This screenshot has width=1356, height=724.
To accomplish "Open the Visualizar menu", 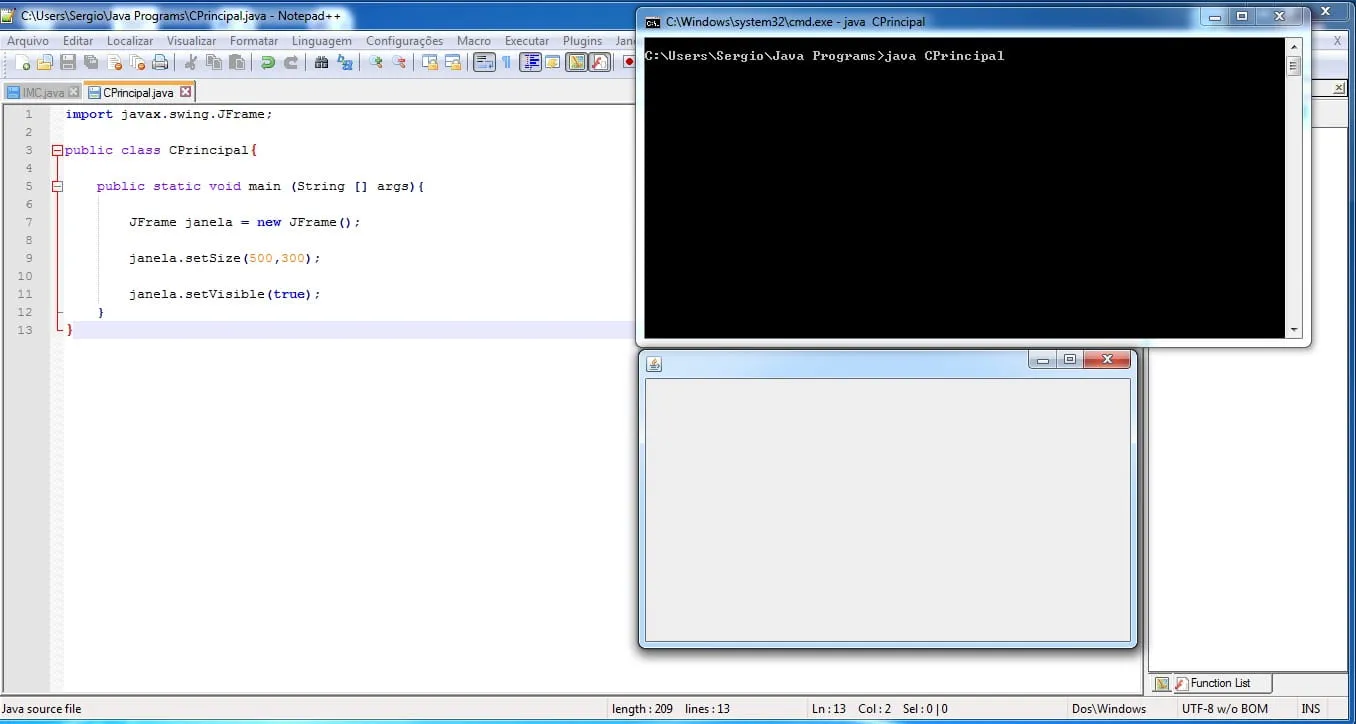I will coord(191,41).
